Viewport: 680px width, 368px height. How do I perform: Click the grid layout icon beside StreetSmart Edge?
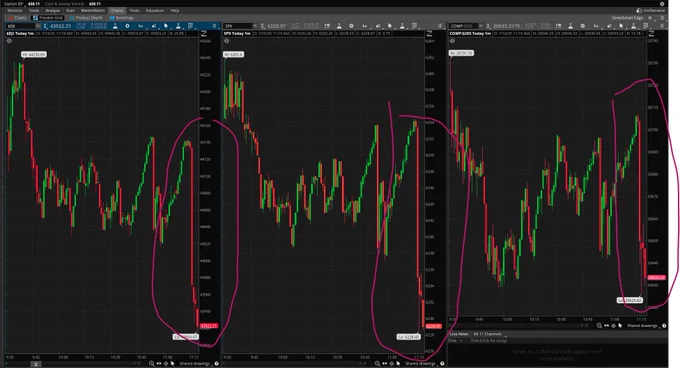pyautogui.click(x=650, y=18)
